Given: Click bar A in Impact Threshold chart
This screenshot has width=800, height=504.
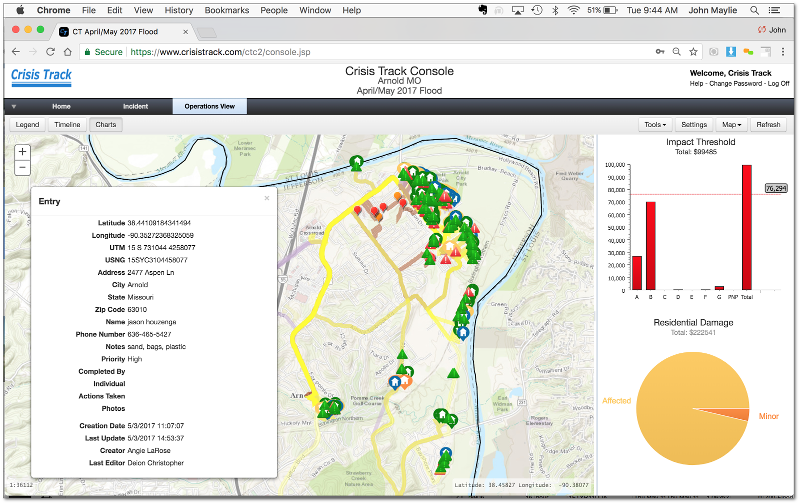Looking at the screenshot, I should click(637, 273).
